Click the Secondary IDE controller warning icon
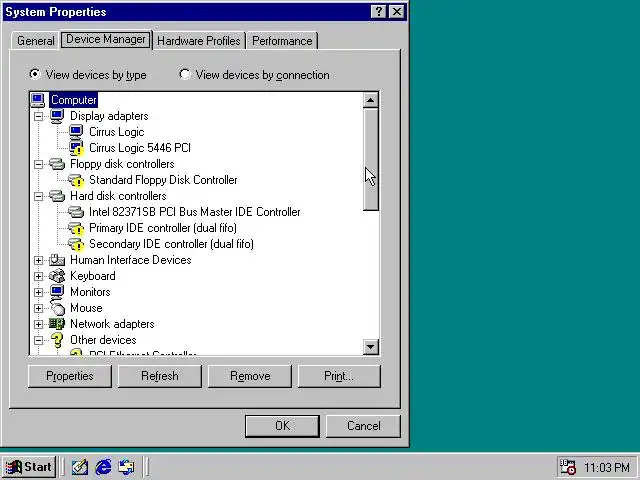This screenshot has height=480, width=640. (76, 244)
